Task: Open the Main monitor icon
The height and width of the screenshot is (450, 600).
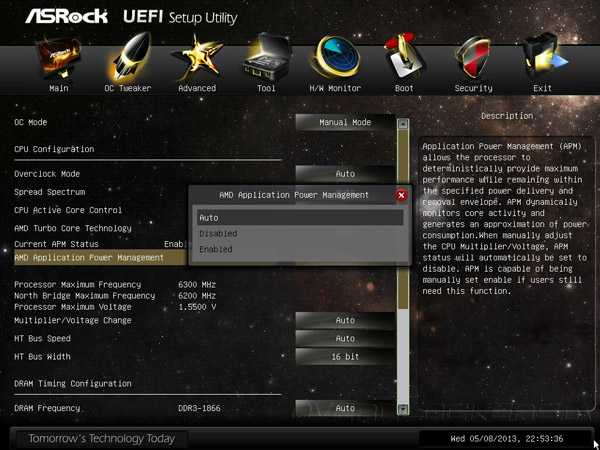Action: click(x=58, y=58)
